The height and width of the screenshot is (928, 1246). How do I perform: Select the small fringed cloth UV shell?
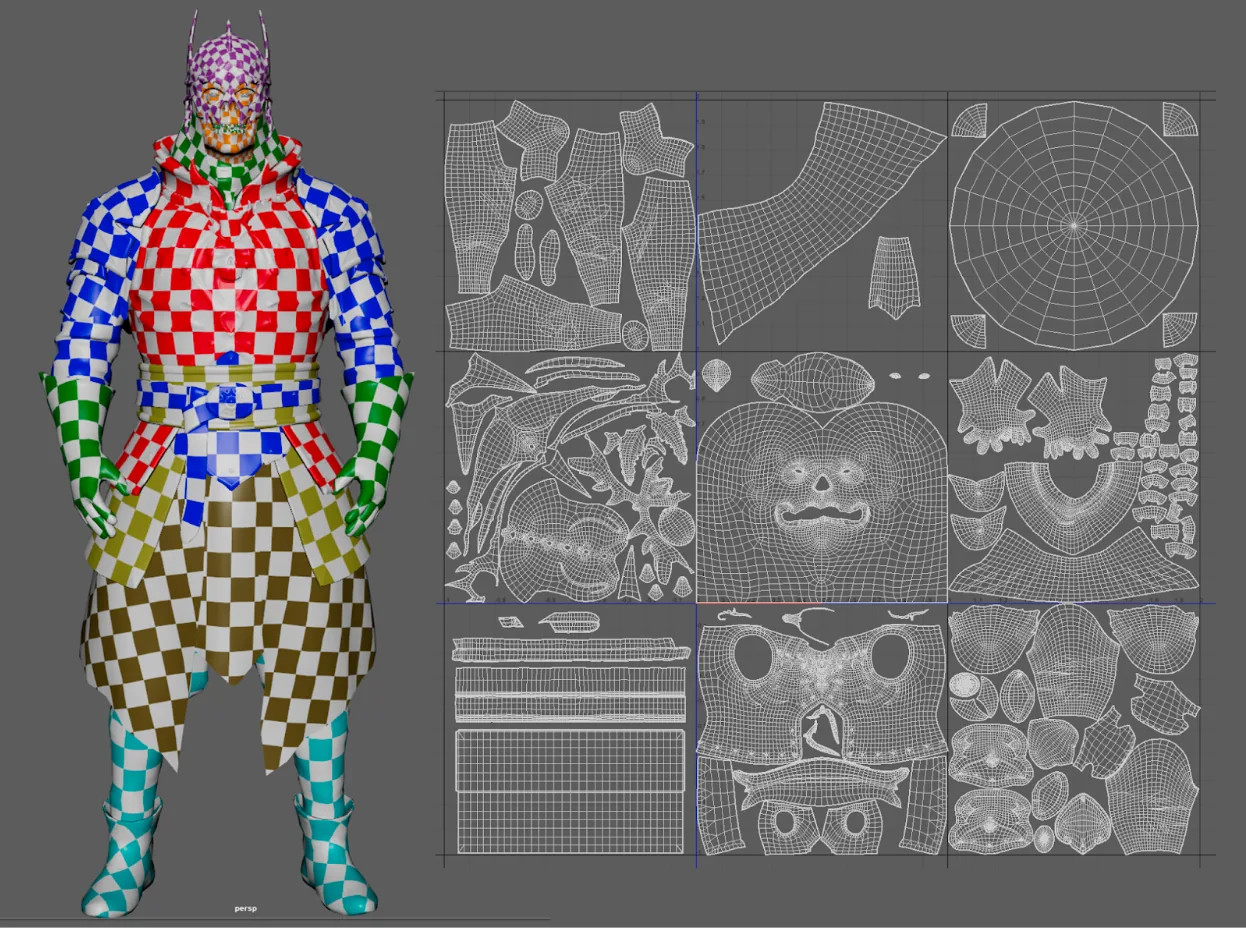point(896,271)
